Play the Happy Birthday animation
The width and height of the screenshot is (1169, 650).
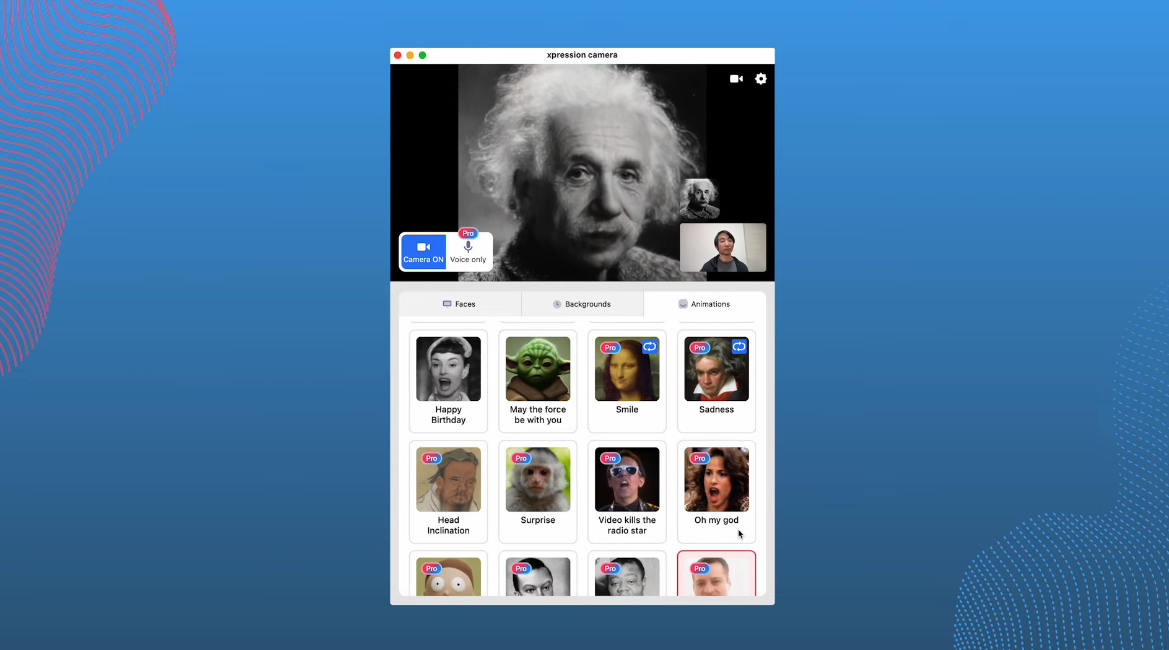pyautogui.click(x=447, y=369)
